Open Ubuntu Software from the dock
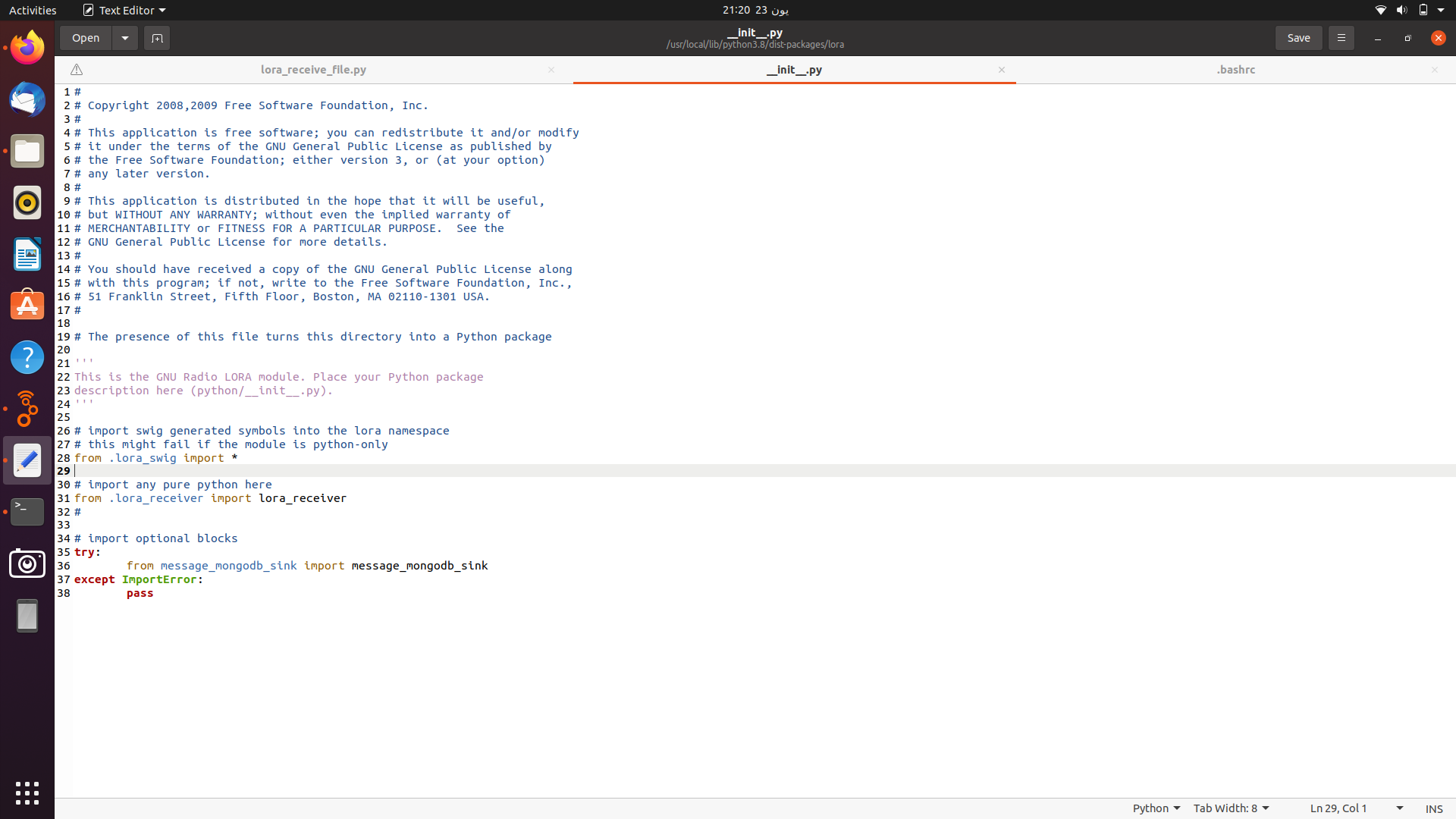 (27, 305)
